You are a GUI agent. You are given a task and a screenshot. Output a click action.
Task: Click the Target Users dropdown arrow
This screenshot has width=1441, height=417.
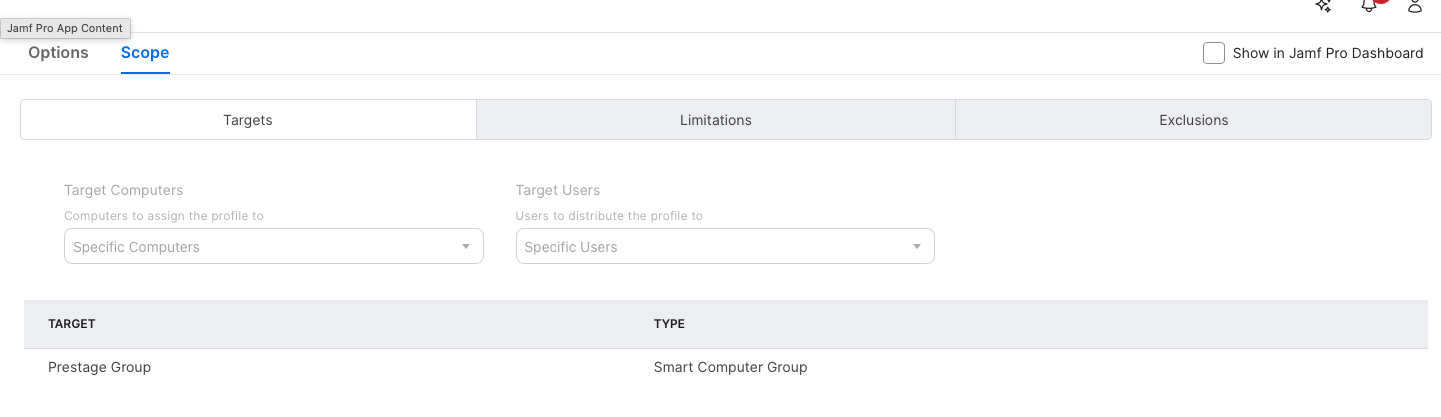tap(917, 247)
